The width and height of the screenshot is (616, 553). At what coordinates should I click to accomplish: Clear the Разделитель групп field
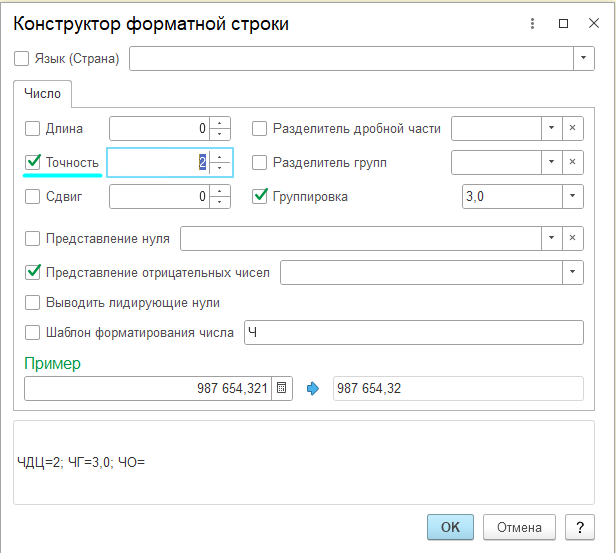tap(573, 162)
